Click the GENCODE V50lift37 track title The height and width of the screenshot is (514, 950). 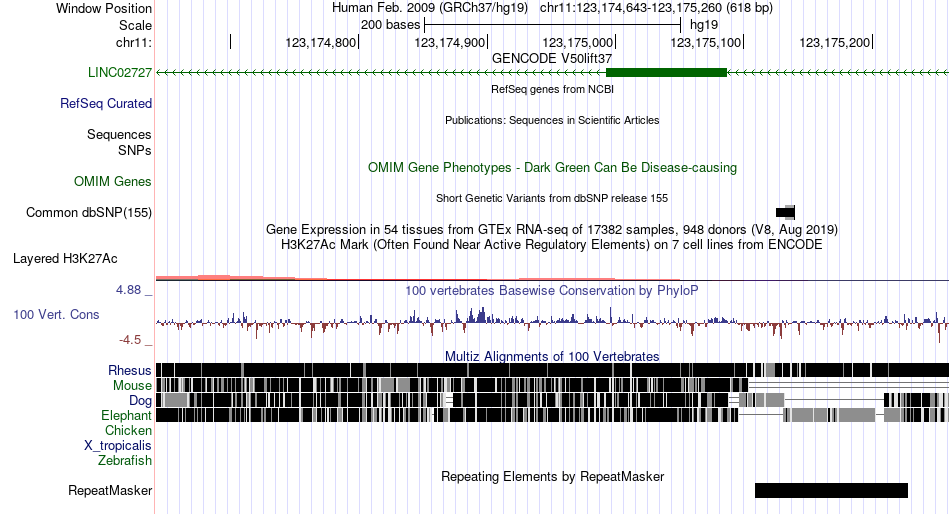(552, 59)
